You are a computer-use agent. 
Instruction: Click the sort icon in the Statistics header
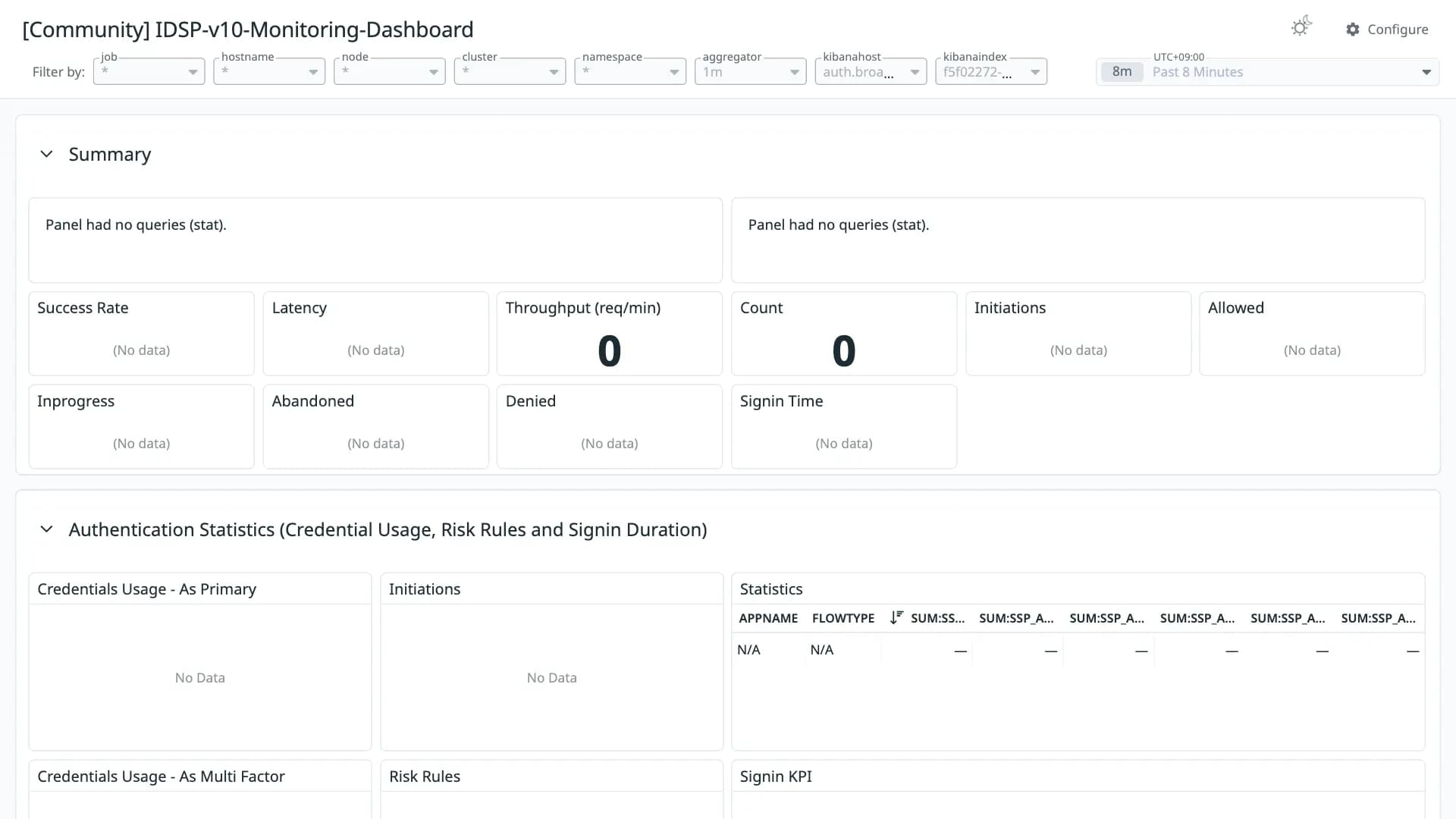tap(896, 618)
